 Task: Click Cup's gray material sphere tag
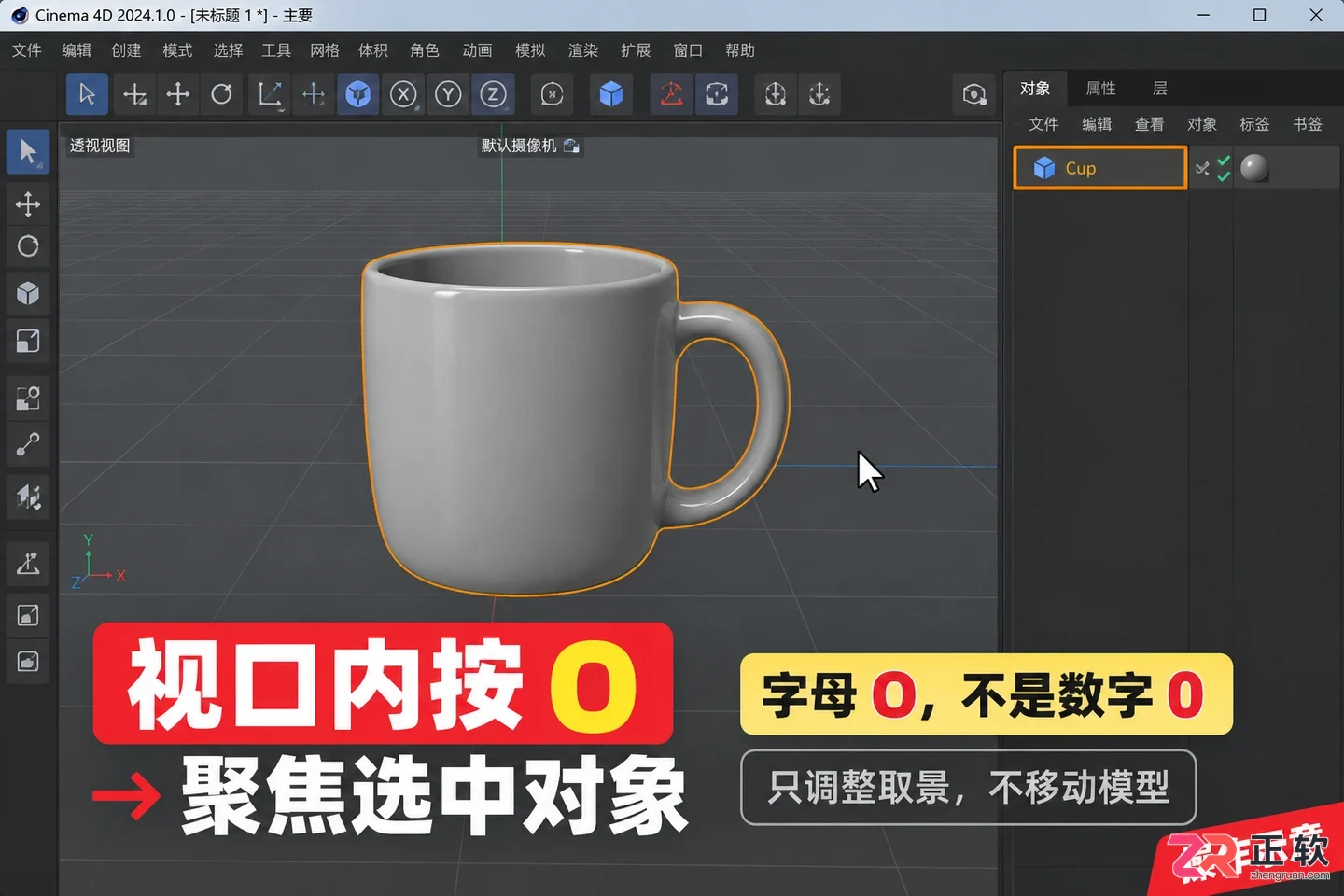[1254, 168]
